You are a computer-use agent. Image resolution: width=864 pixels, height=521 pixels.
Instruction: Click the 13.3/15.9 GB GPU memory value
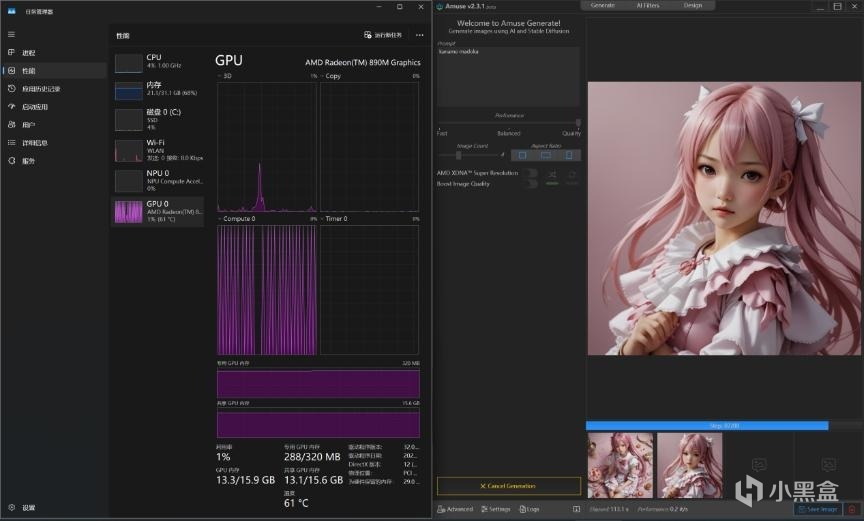(x=245, y=480)
